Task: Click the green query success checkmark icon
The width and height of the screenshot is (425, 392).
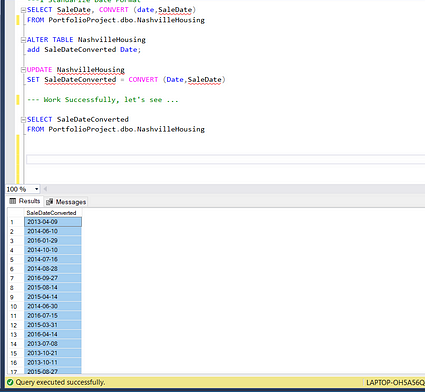Action: [10, 382]
